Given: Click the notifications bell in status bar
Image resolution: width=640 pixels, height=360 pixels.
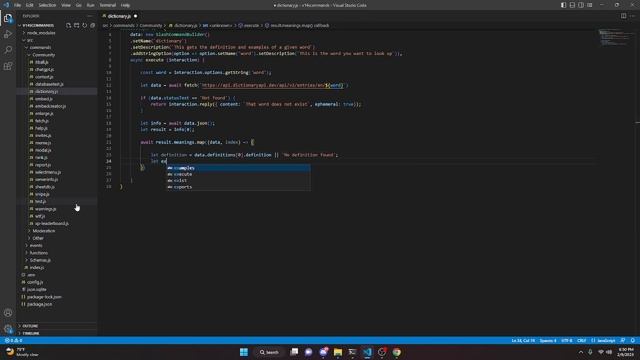Looking at the screenshot, I should click(633, 340).
